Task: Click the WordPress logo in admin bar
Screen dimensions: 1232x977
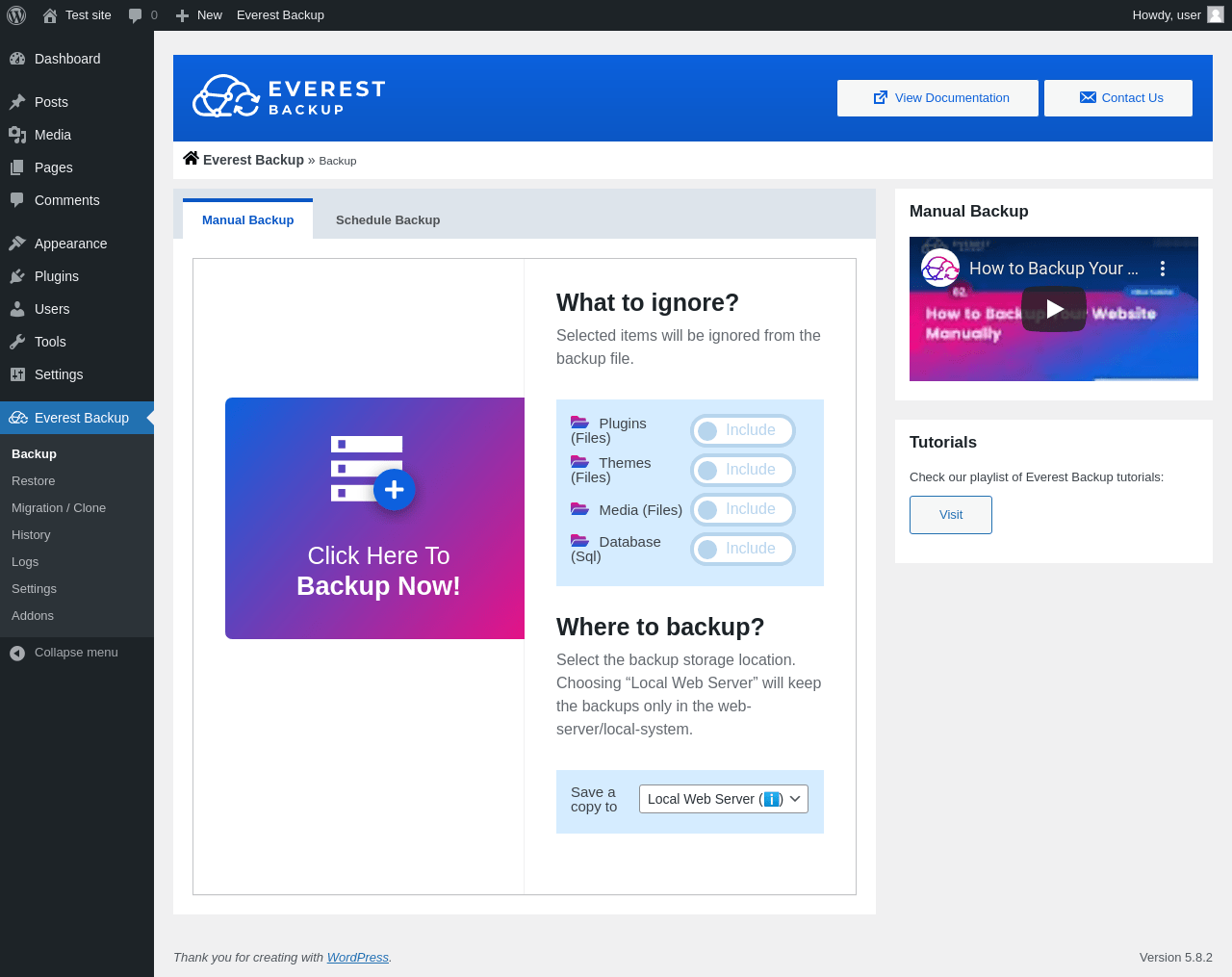Action: point(16,15)
